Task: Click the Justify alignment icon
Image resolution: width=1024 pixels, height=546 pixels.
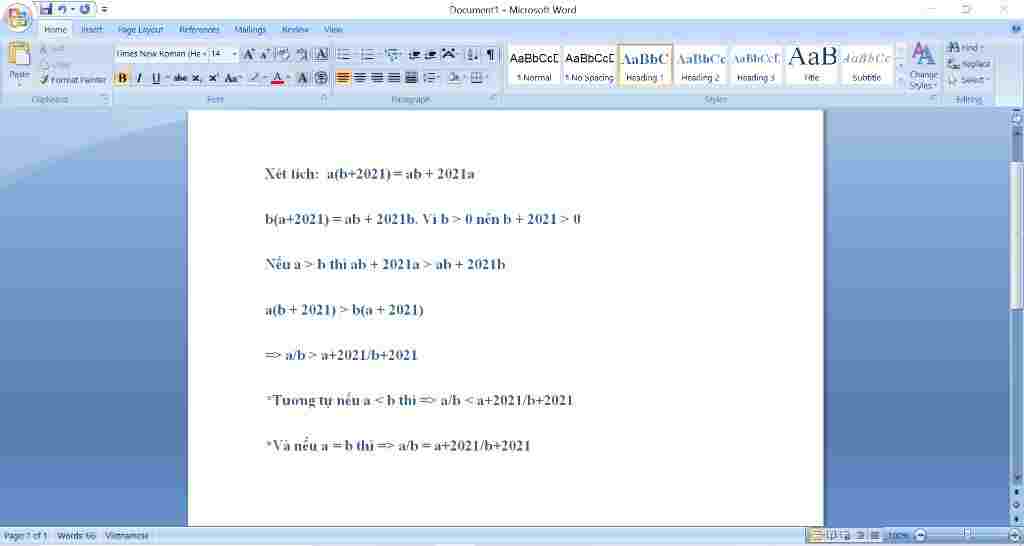Action: pos(394,78)
